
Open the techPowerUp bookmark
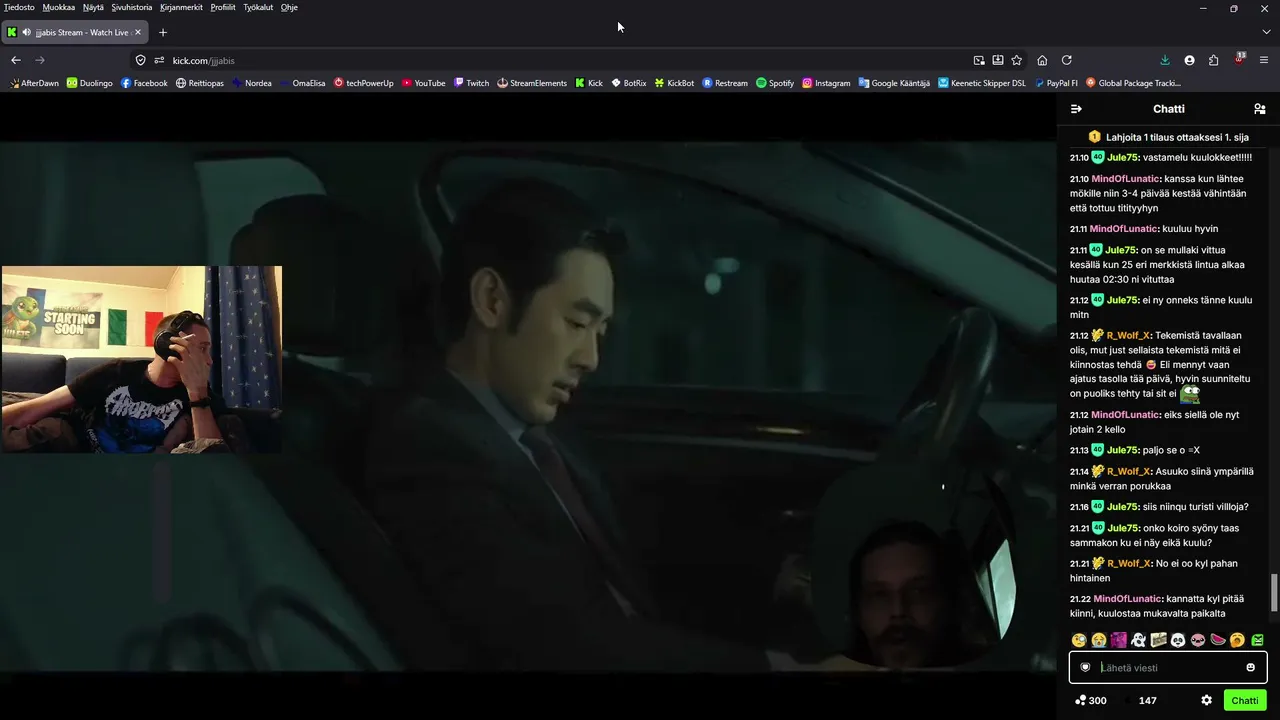pos(364,83)
